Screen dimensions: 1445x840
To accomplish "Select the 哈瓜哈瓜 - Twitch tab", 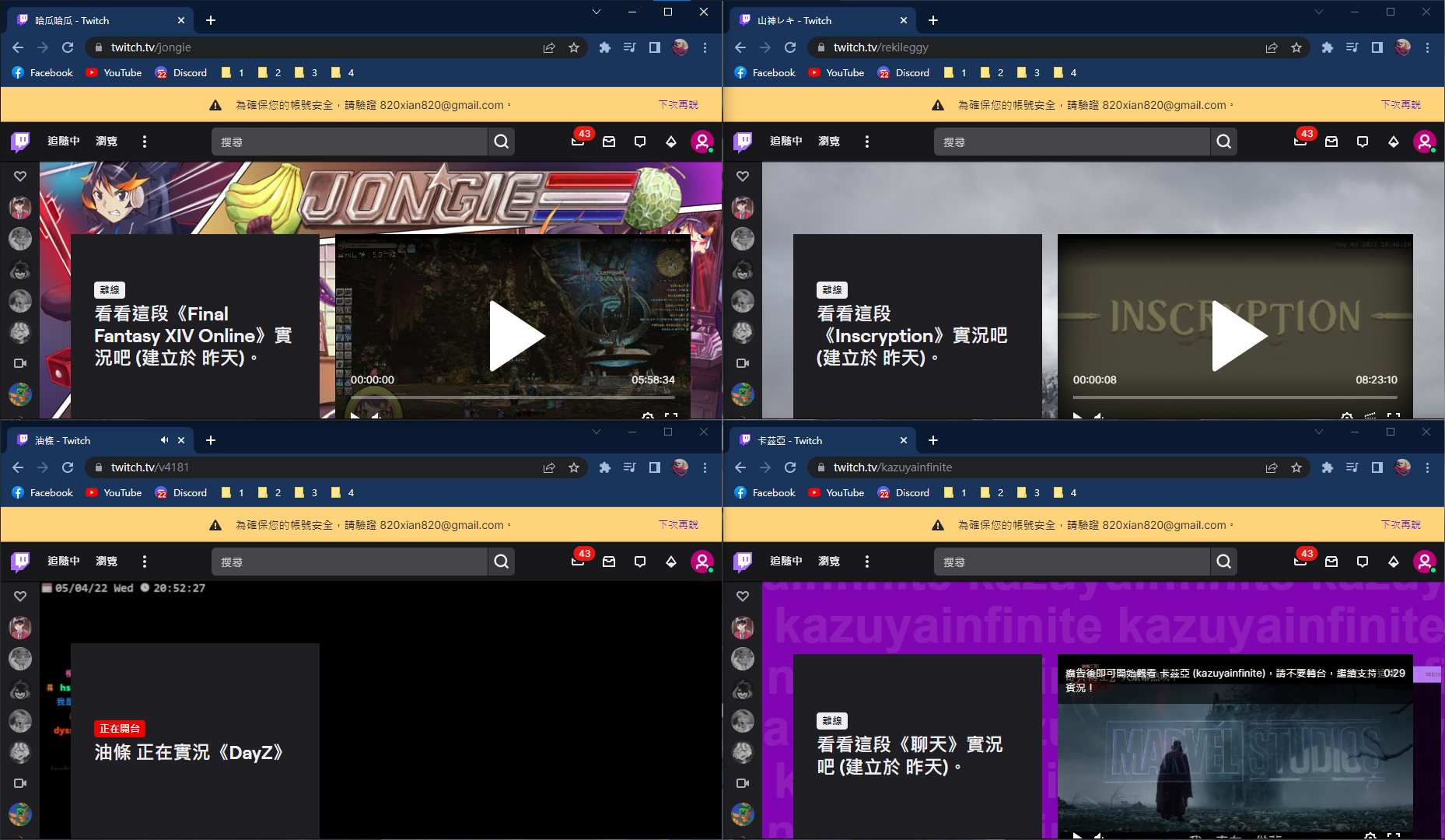I will [x=100, y=21].
